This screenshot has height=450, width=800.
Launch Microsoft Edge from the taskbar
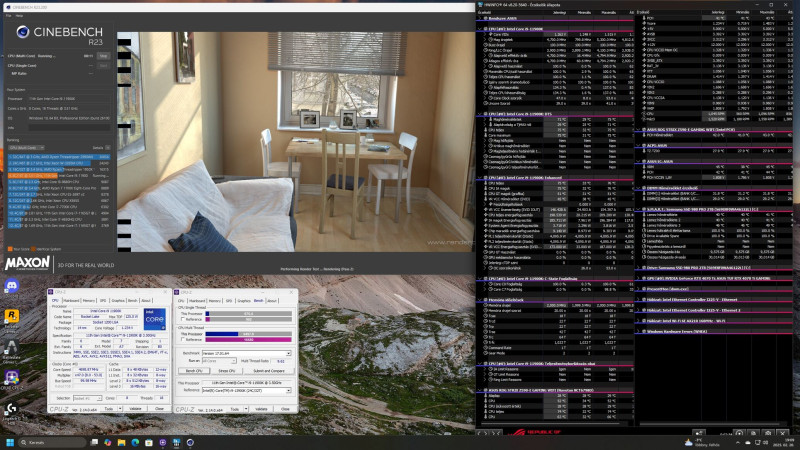tap(135, 442)
